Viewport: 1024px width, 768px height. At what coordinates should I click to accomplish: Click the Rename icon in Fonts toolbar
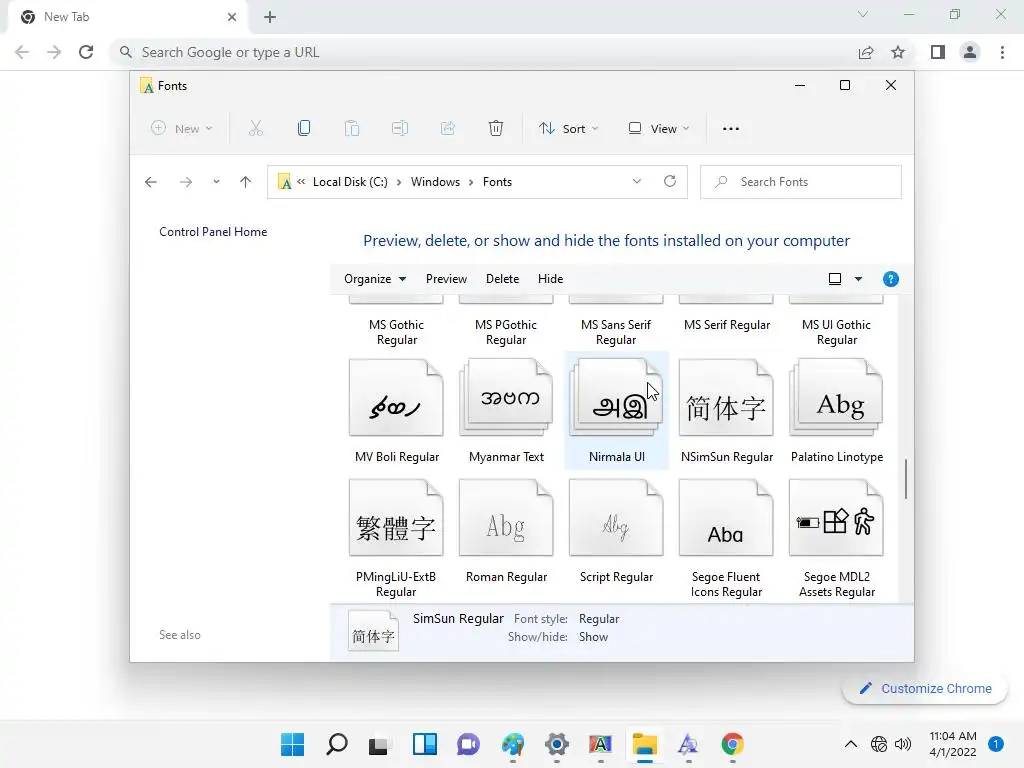400,129
